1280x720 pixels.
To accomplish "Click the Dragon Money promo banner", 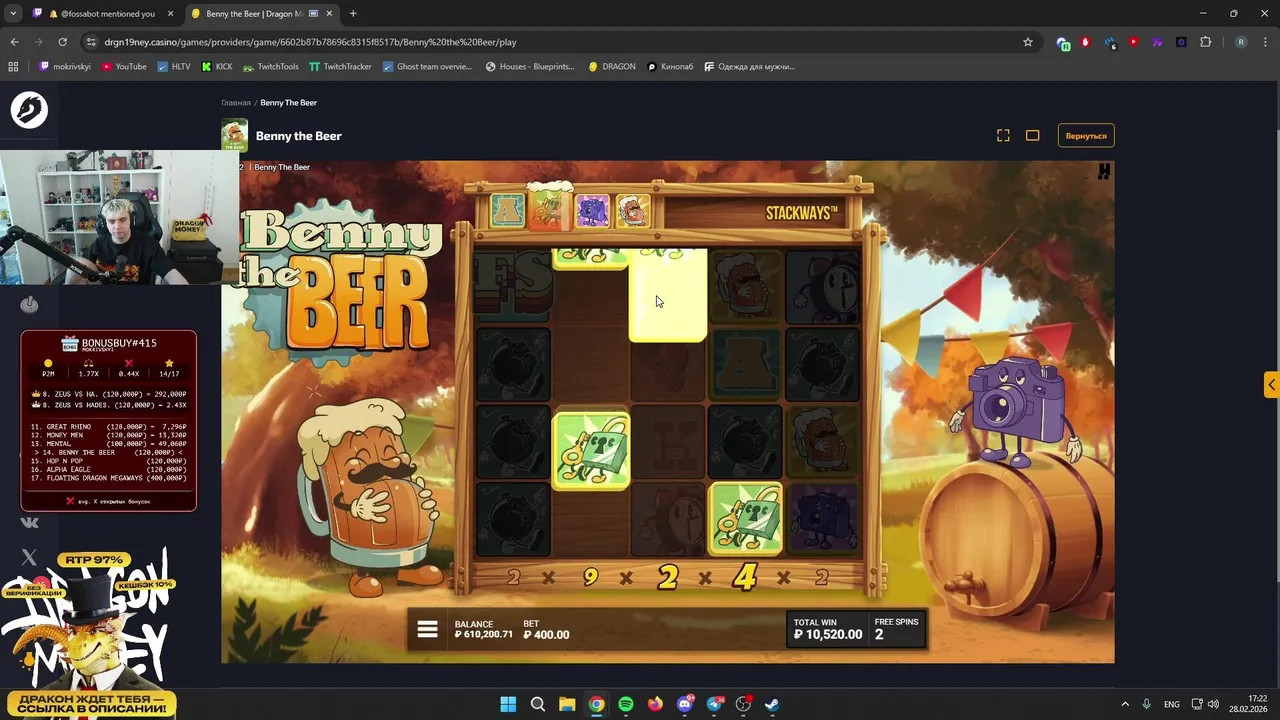I will [x=90, y=632].
